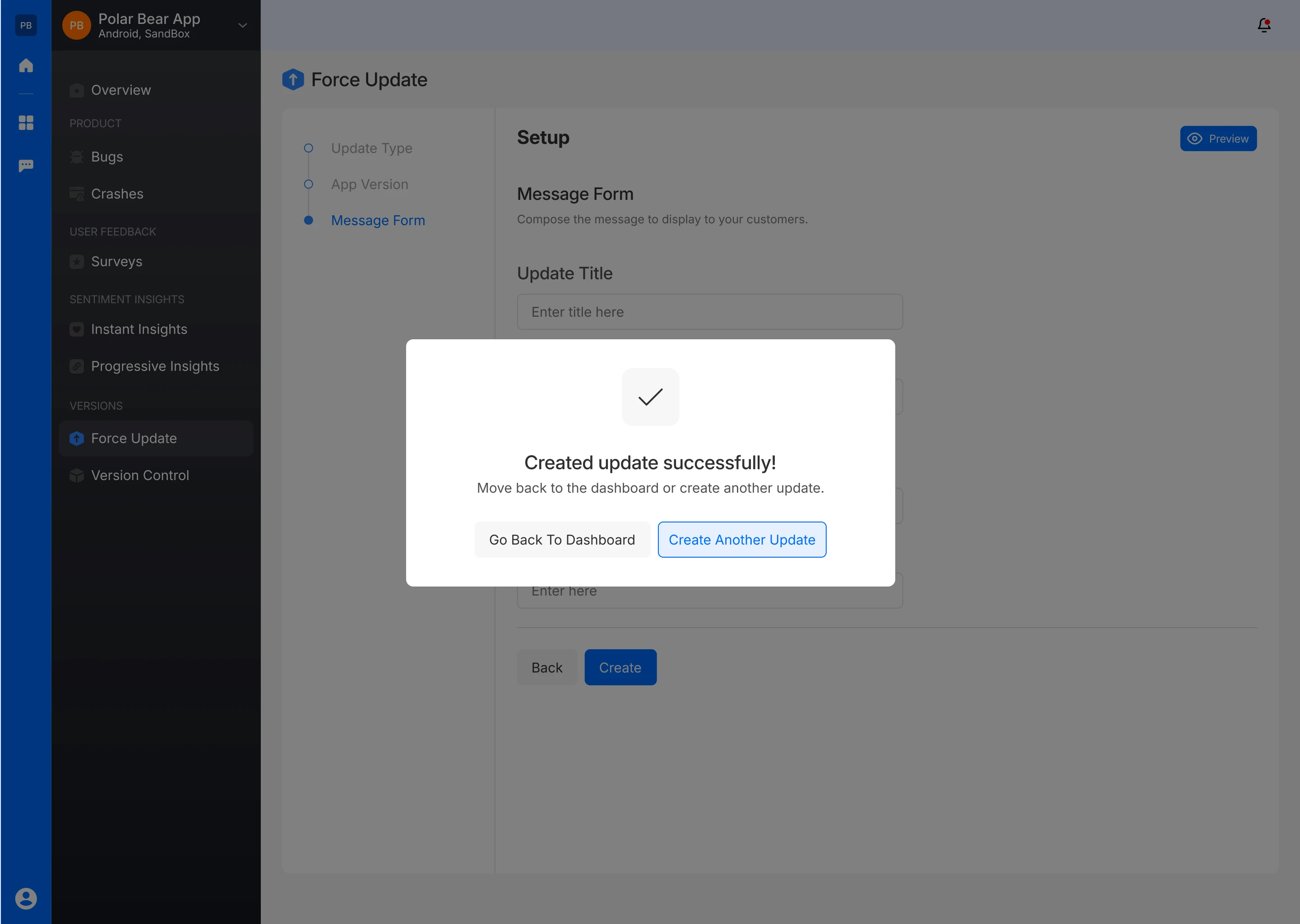Toggle the Preview eye button
Screen dimensions: 1300x924
tap(1217, 138)
